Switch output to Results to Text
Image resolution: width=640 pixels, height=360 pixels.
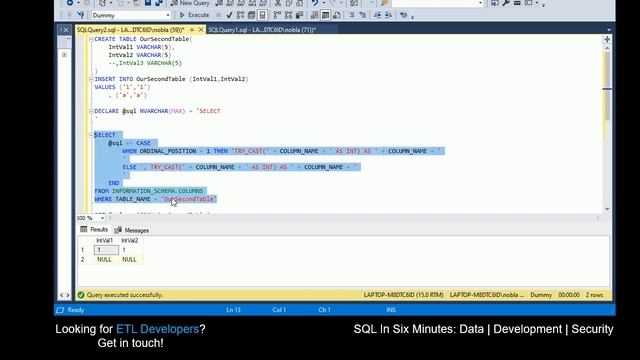tap(314, 15)
